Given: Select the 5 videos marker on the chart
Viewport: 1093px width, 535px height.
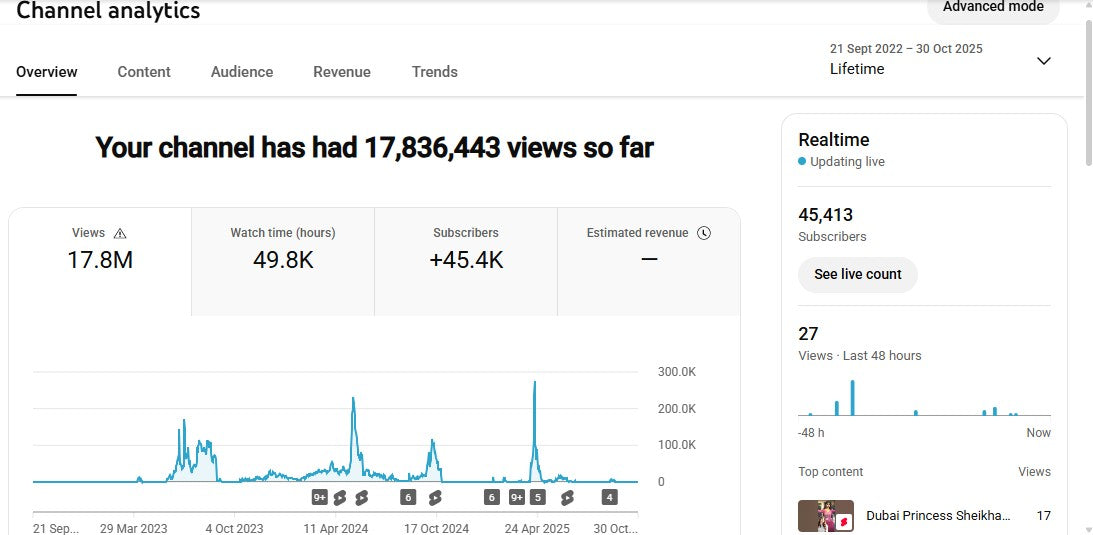Looking at the screenshot, I should click(538, 497).
